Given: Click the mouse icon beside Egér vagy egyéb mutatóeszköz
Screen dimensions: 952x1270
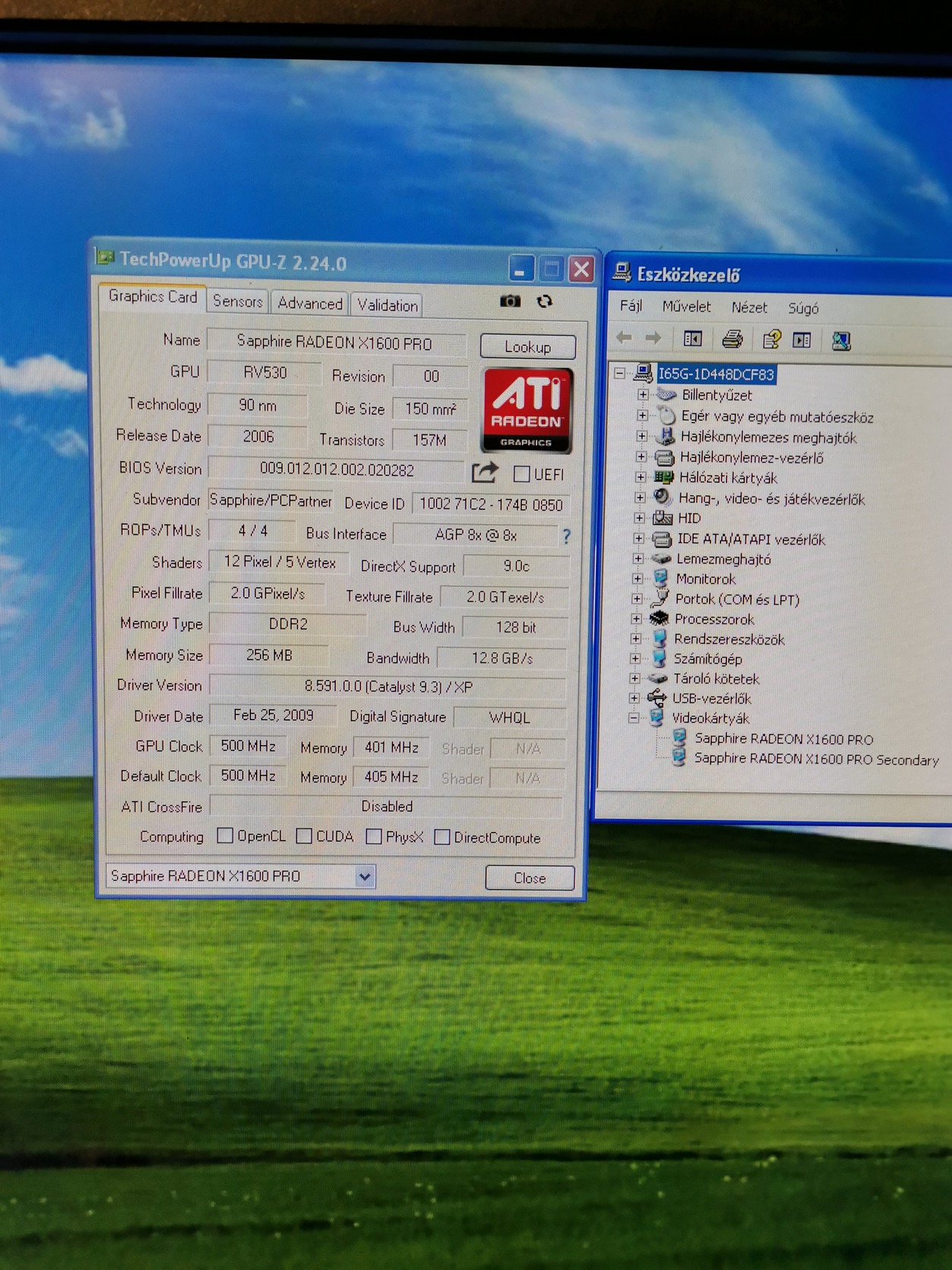Looking at the screenshot, I should (666, 415).
